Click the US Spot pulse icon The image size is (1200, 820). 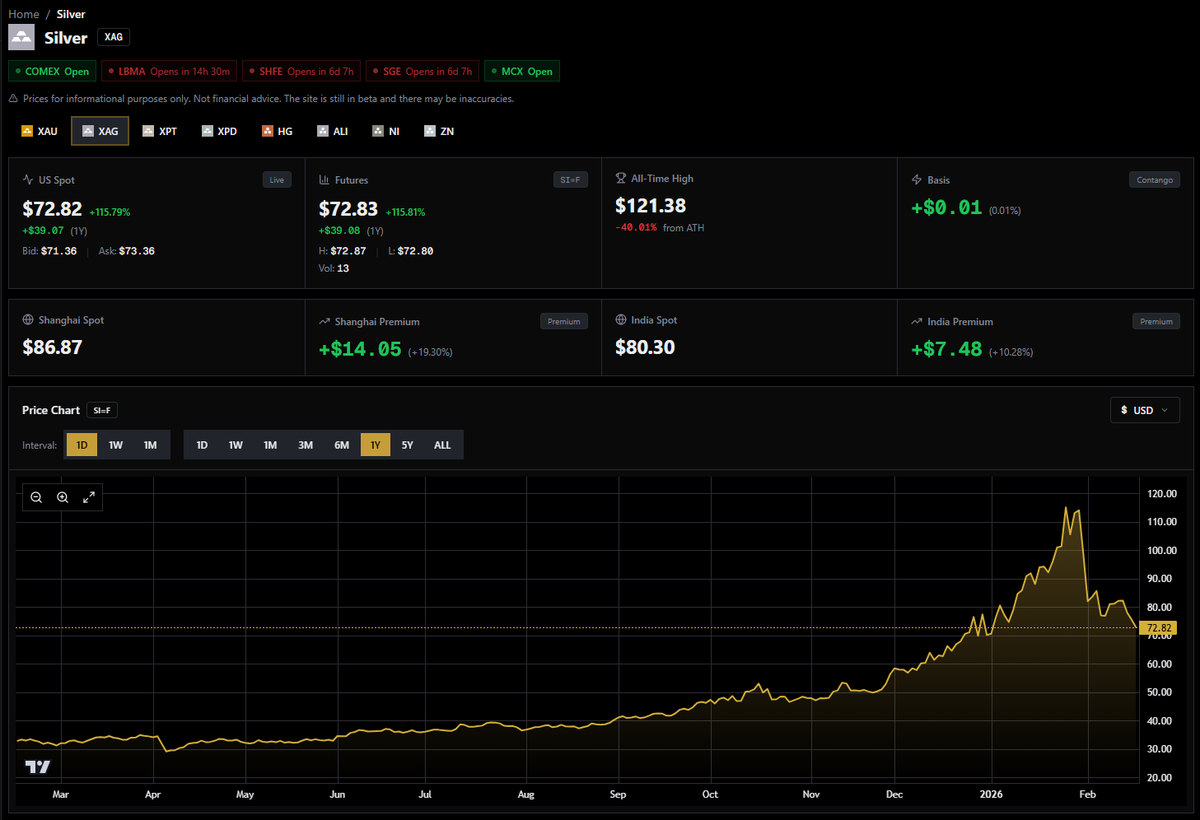[28, 180]
